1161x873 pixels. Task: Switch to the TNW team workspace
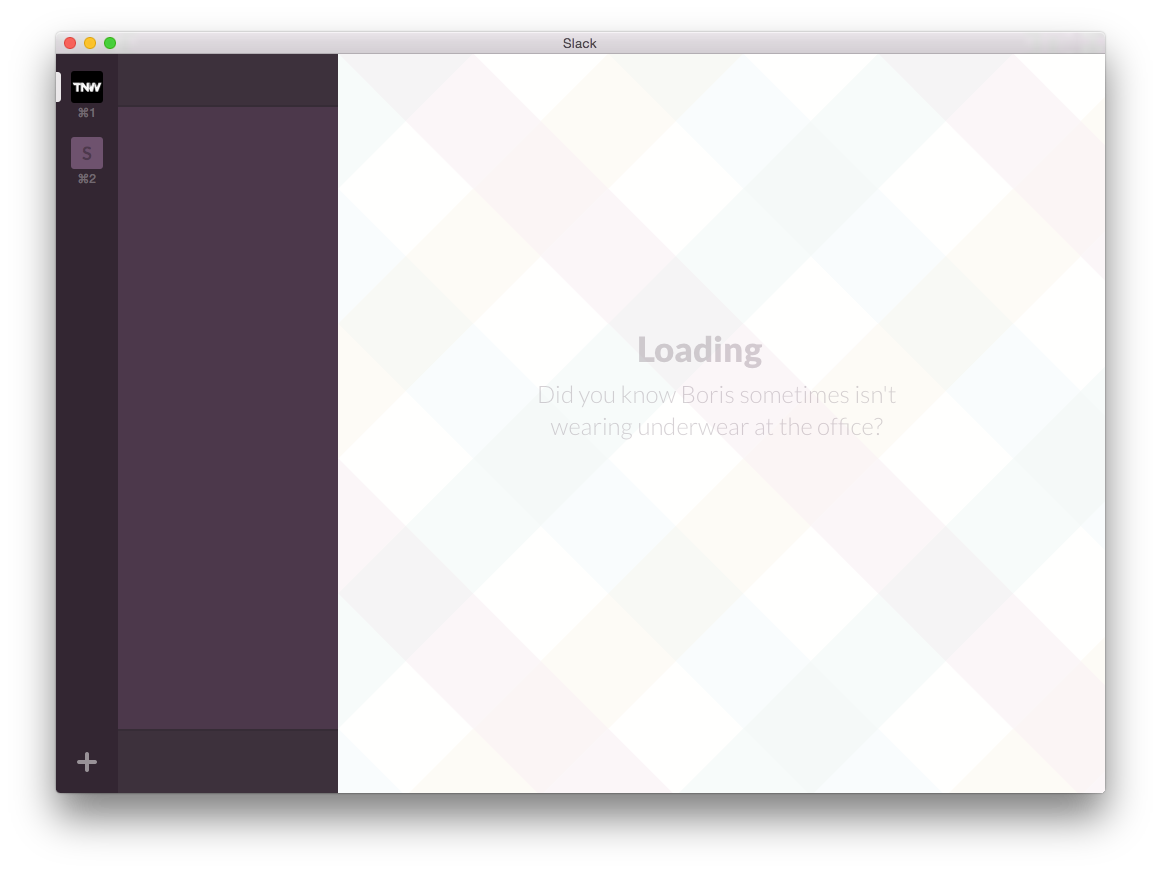click(87, 87)
